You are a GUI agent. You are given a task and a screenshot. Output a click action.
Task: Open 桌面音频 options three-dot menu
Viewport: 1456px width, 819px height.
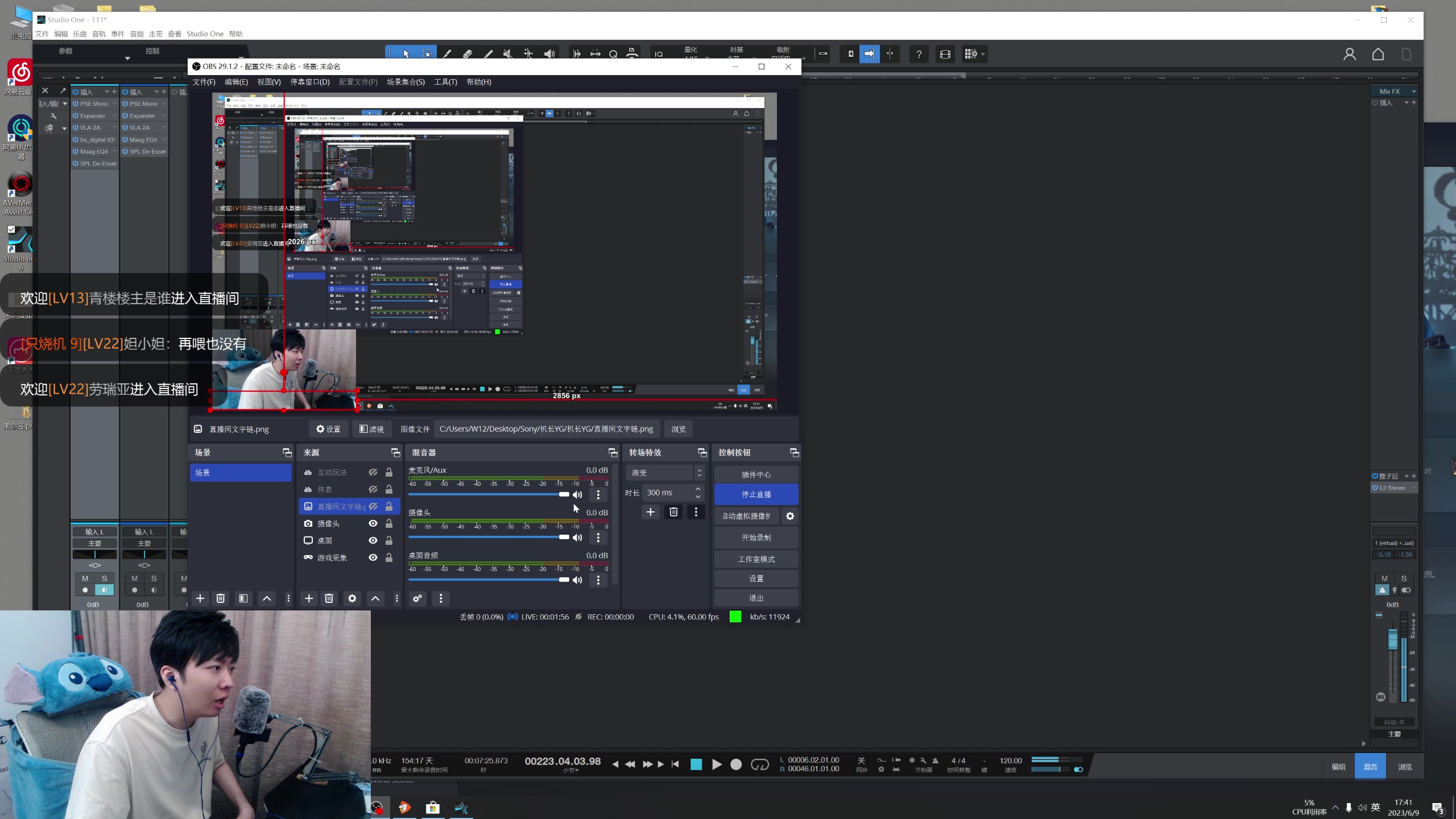pos(598,580)
